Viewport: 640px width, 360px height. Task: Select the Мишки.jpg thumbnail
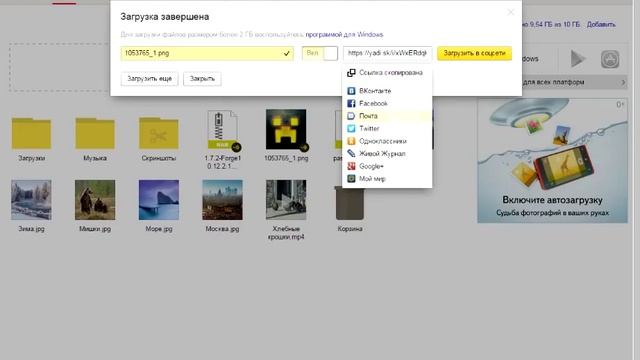(95, 200)
